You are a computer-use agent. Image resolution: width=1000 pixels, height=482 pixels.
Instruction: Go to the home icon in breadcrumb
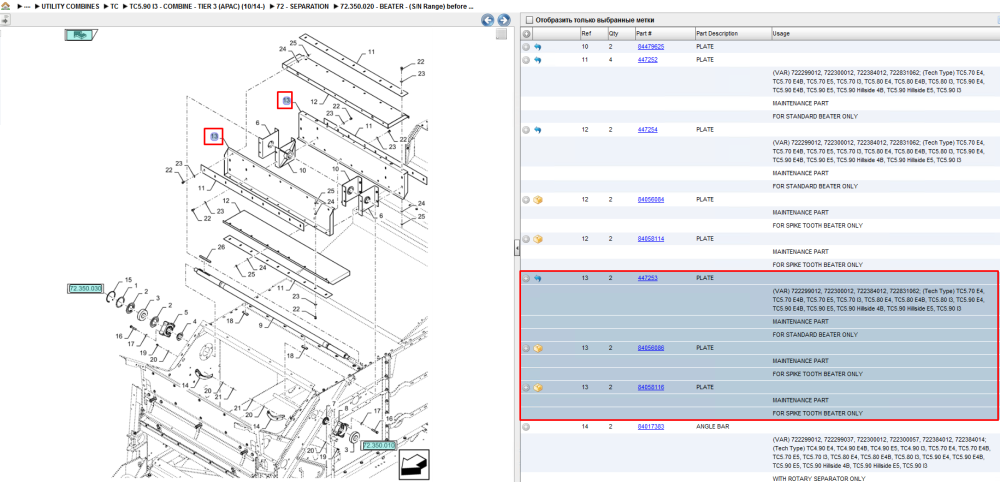[x=5, y=6]
